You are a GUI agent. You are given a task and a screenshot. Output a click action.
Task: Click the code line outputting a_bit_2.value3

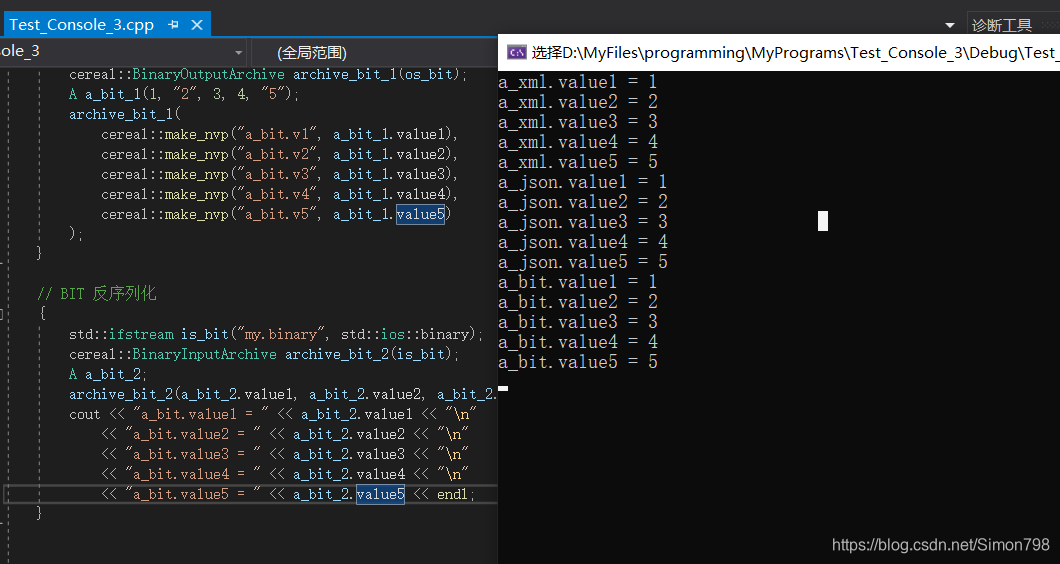click(285, 454)
